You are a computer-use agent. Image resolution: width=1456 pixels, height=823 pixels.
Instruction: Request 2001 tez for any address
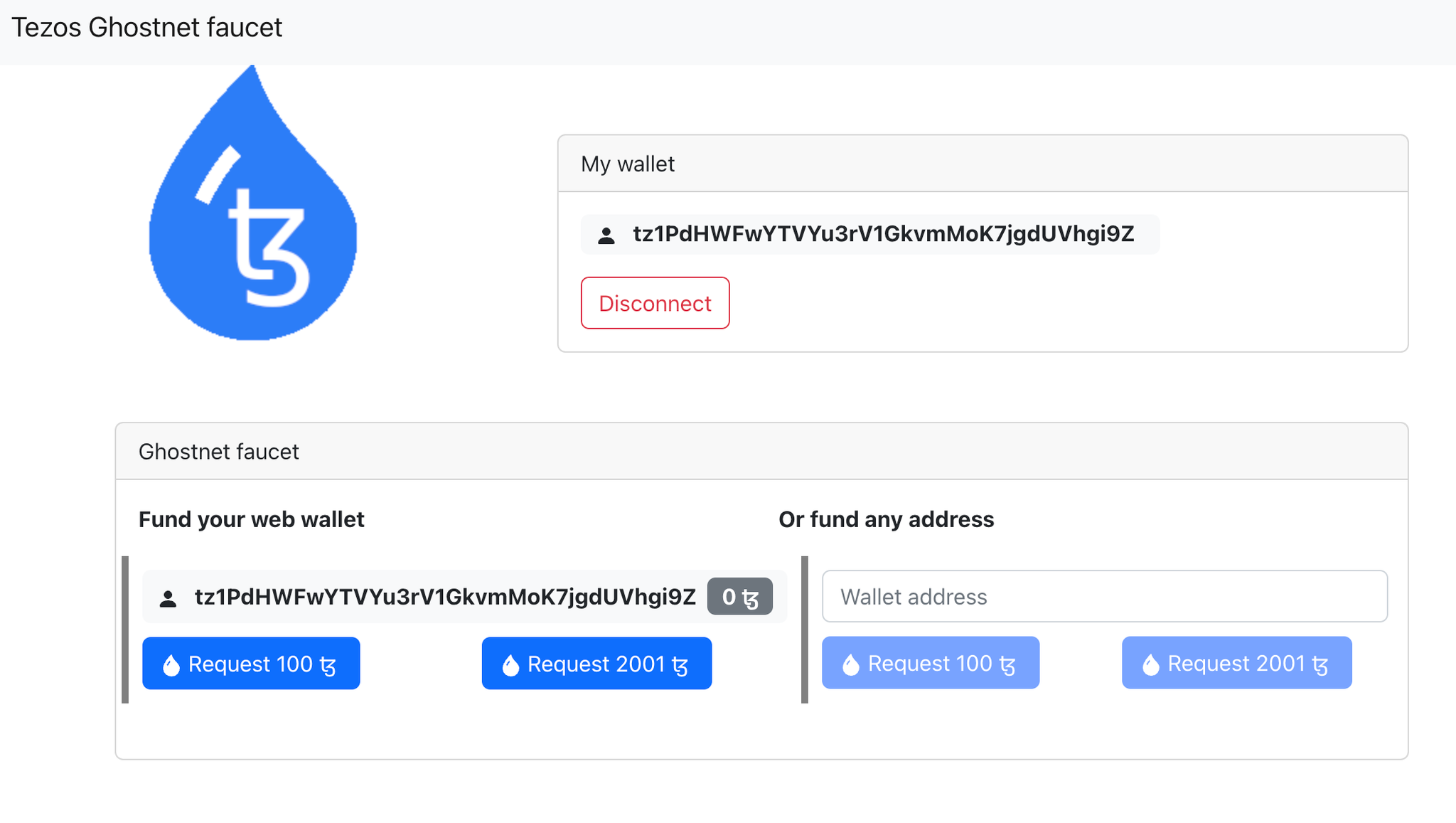1237,663
